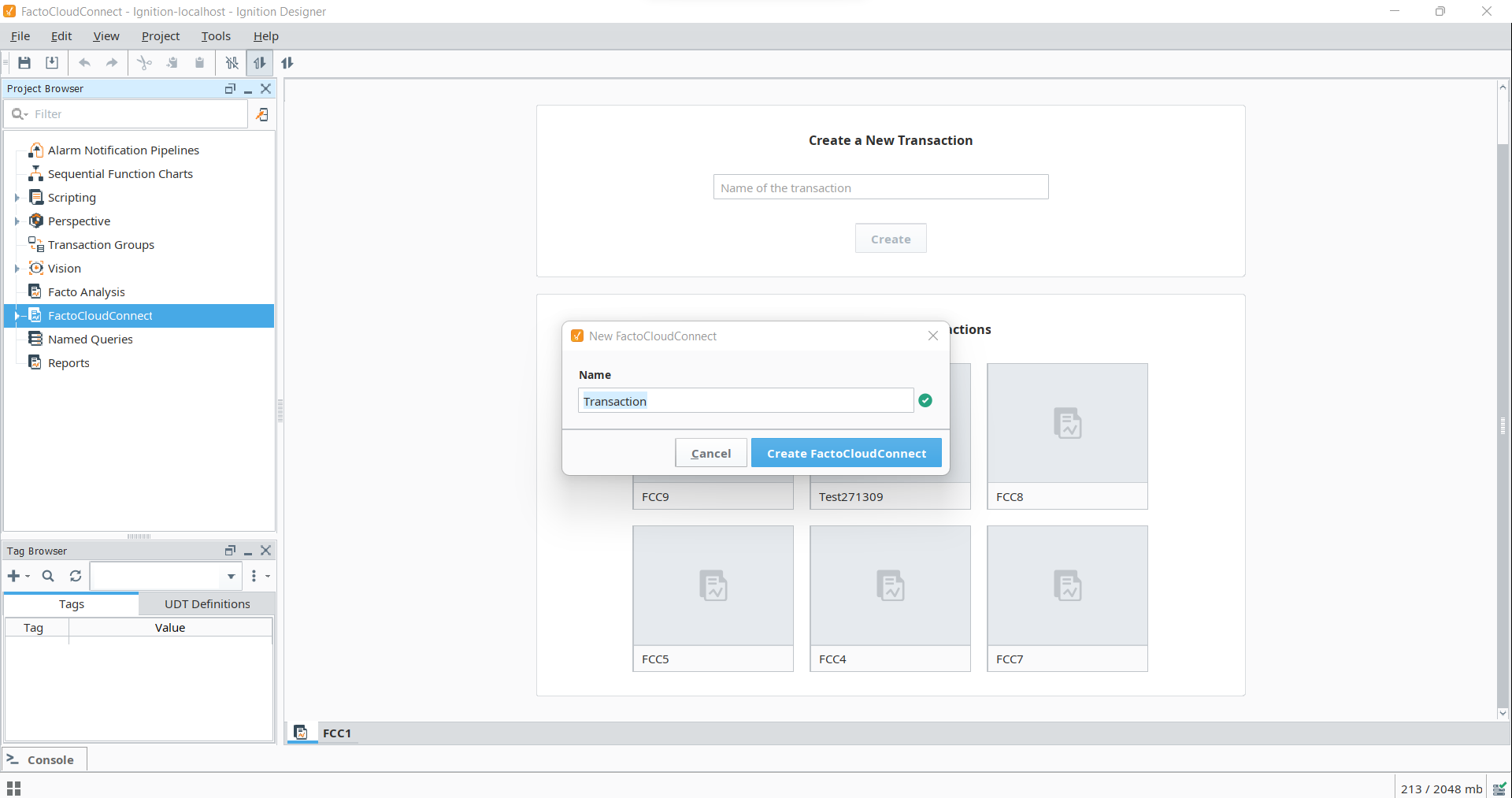Open the FCC7 transaction thumbnail
This screenshot has height=798, width=1512.
1067,599
